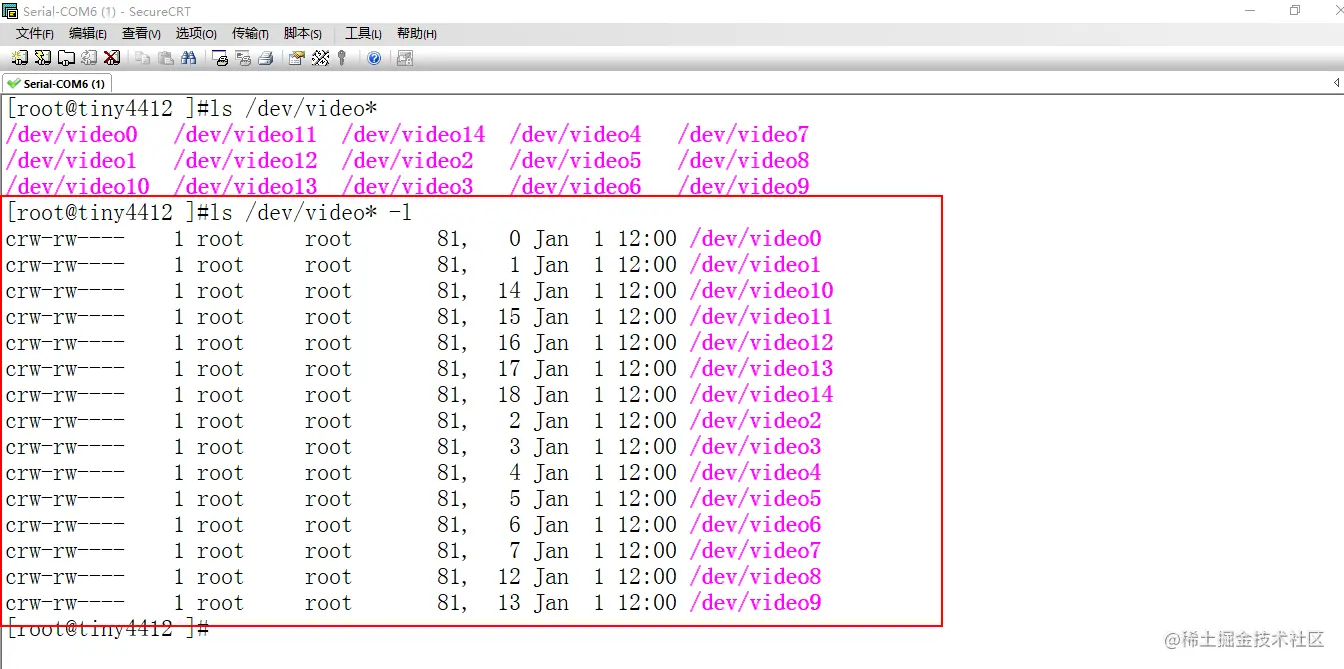Click the Quick Connect lightning icon

click(42, 58)
